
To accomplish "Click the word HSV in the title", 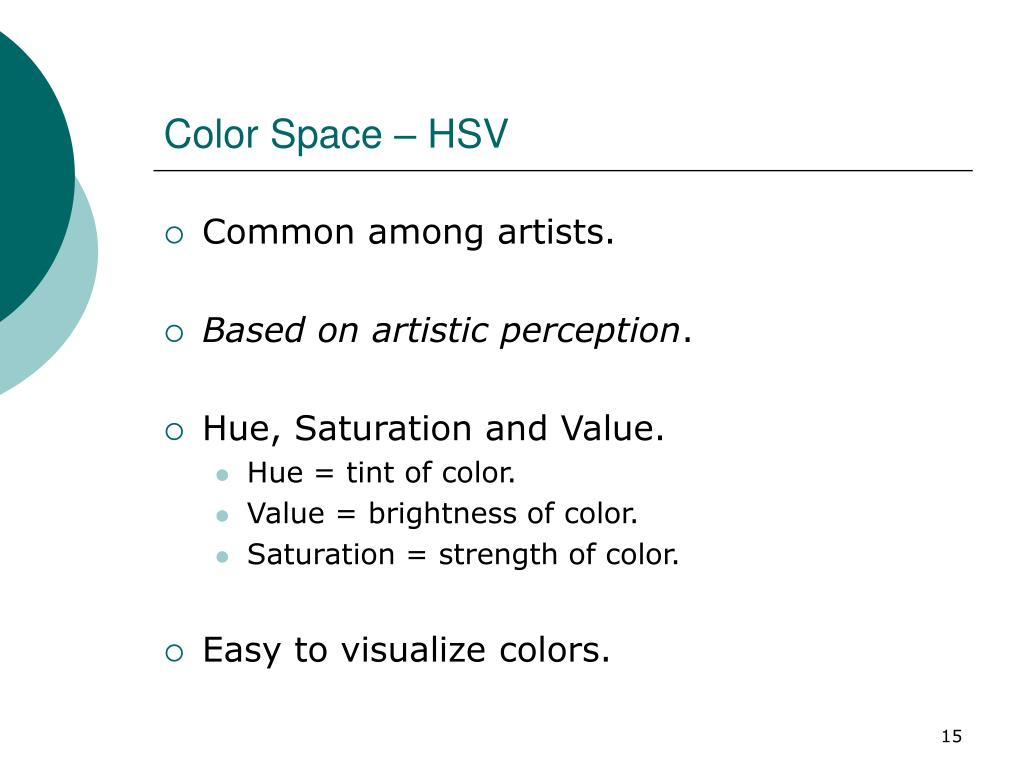I will [x=468, y=135].
